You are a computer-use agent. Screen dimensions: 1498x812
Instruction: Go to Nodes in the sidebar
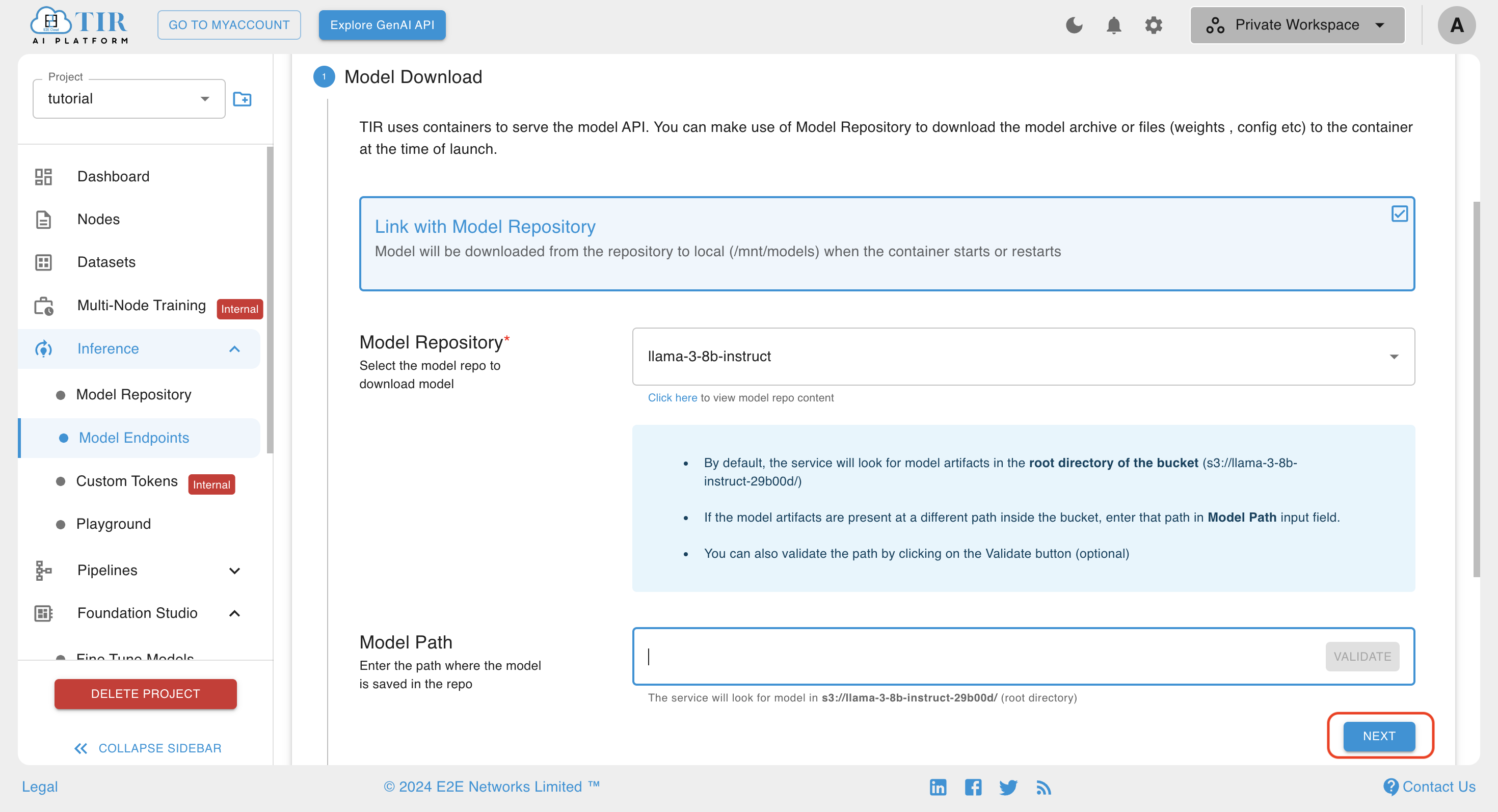point(98,220)
